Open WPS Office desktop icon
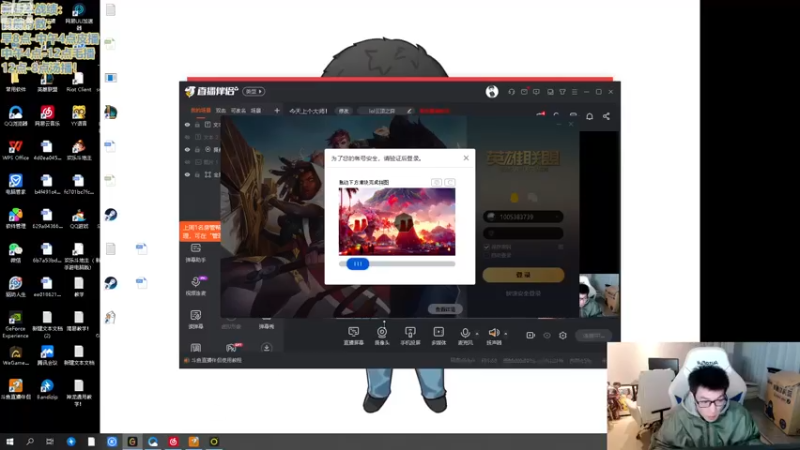800x450 pixels. coord(15,150)
